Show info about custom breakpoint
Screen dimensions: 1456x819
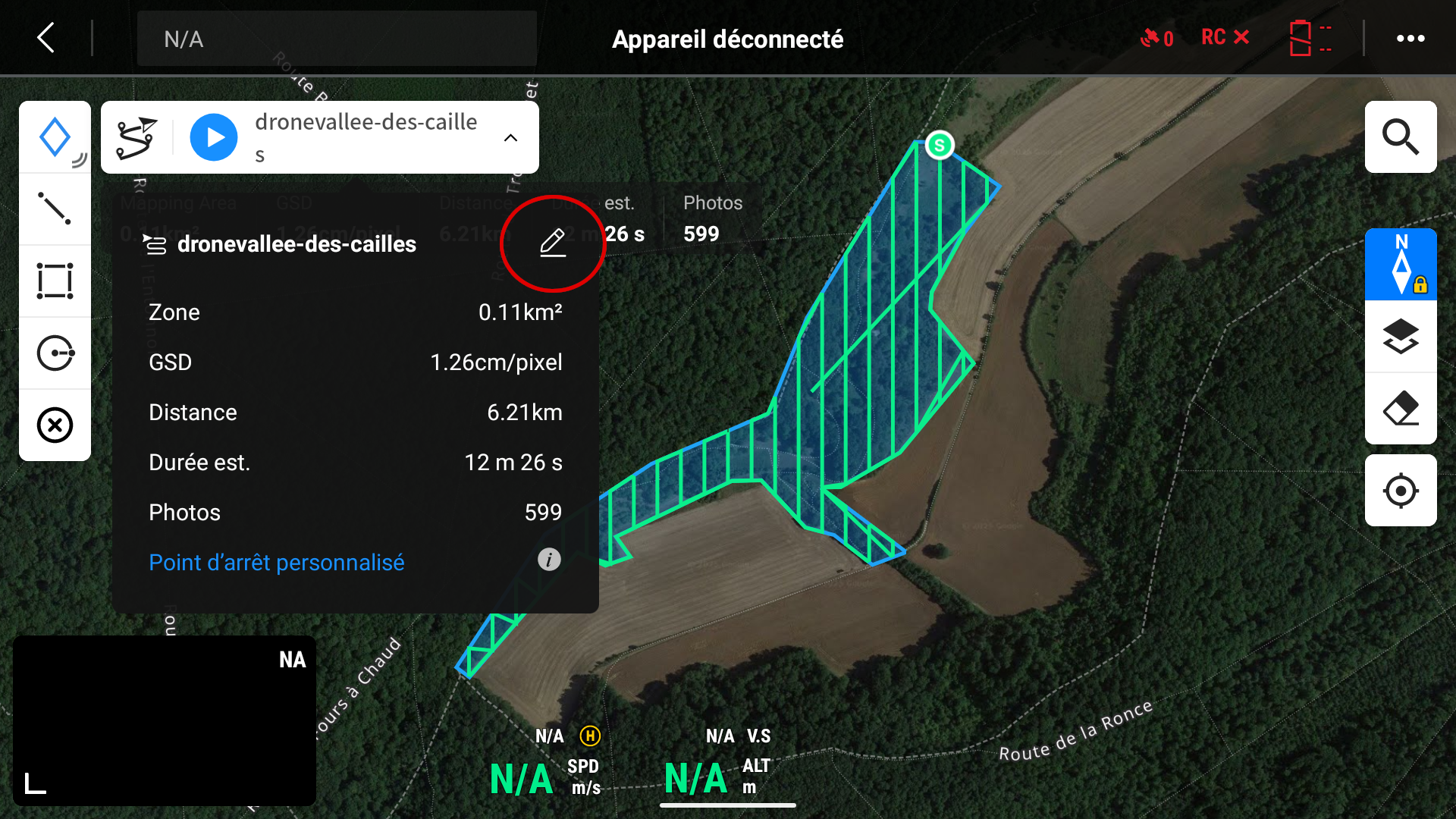[x=549, y=560]
